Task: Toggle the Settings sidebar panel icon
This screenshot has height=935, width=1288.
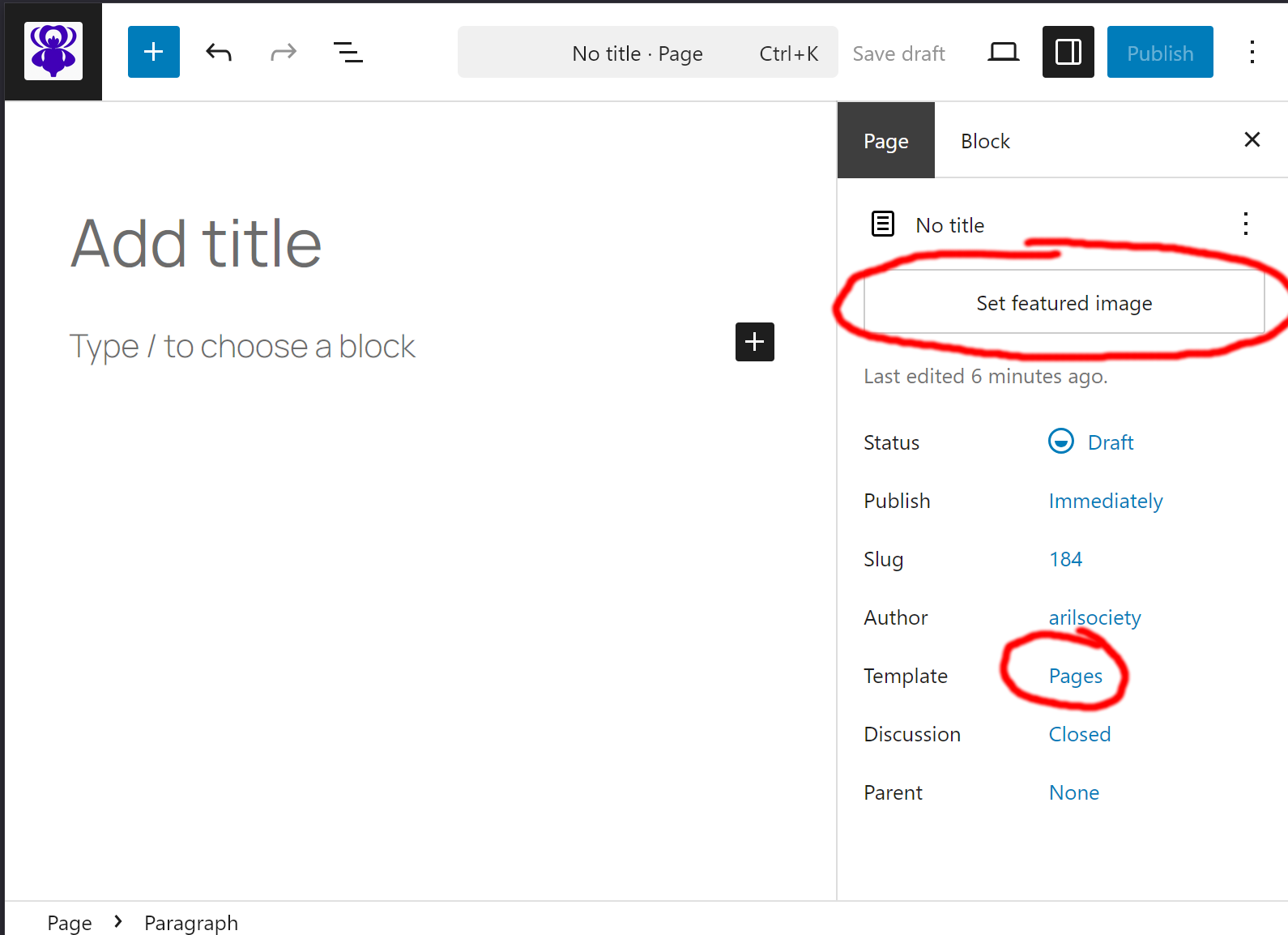Action: [1068, 53]
